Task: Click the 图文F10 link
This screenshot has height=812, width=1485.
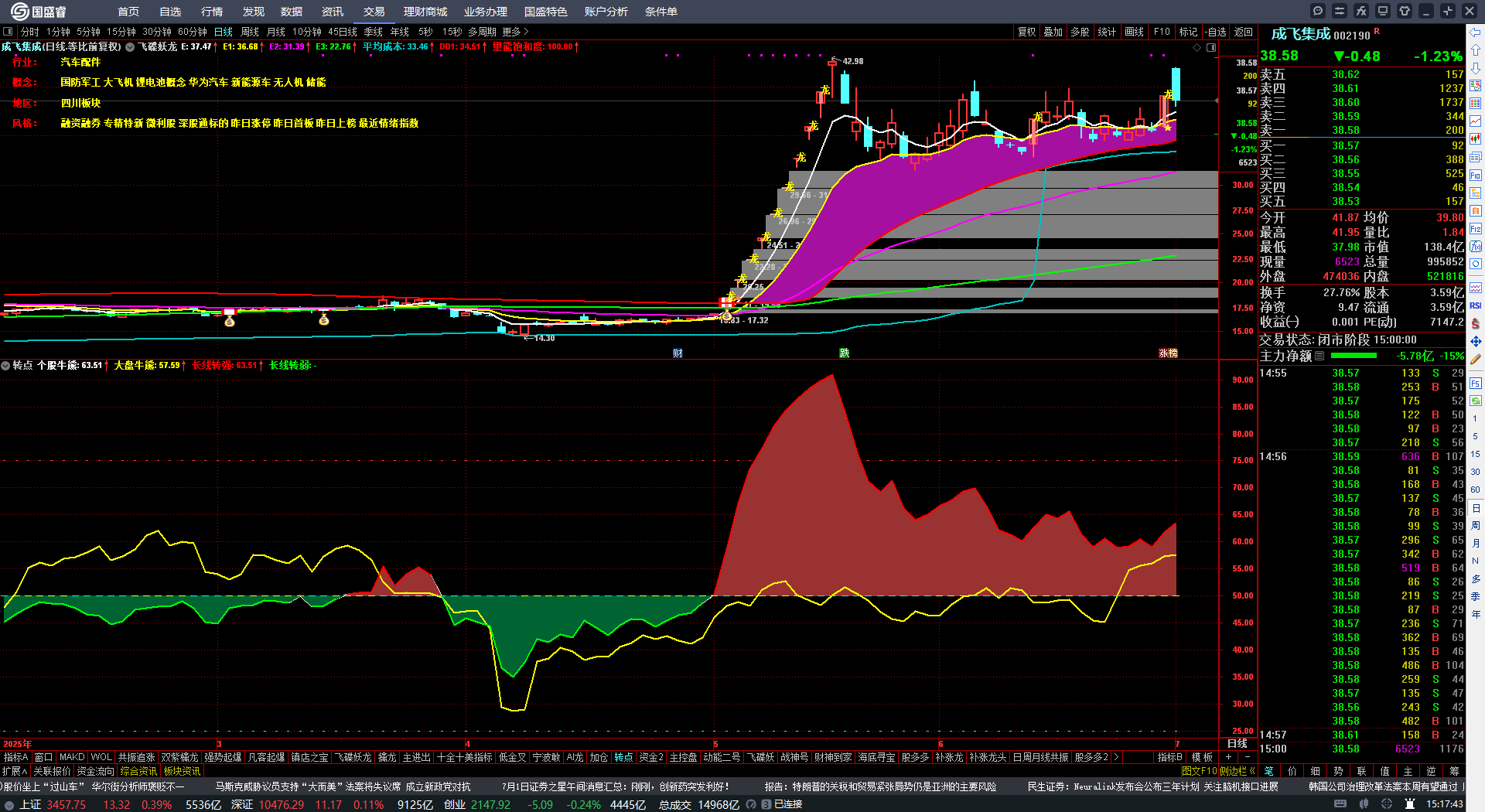Action: 1200,771
